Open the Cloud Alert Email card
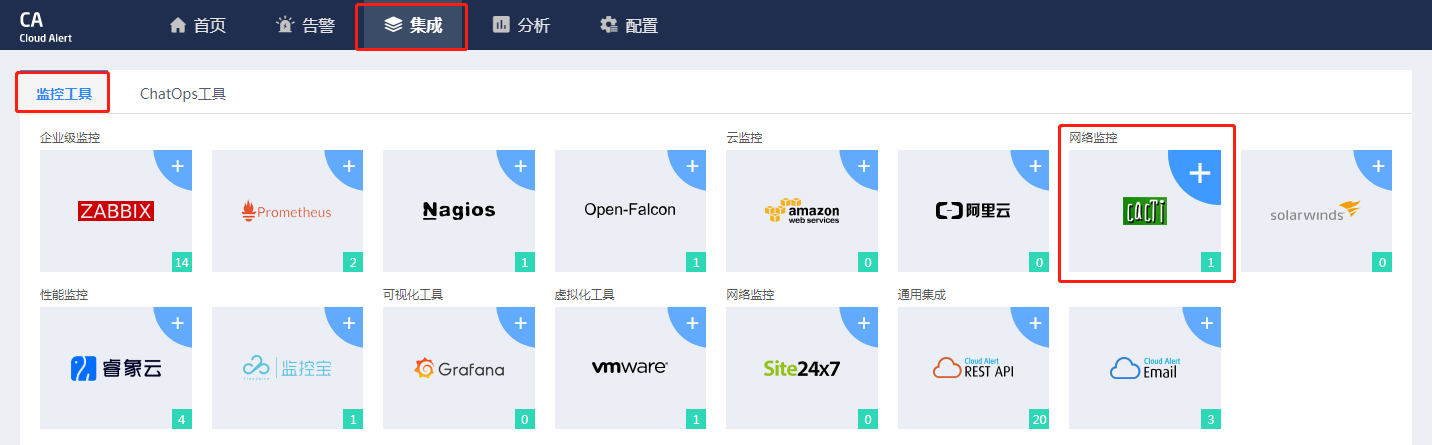 (x=1145, y=368)
